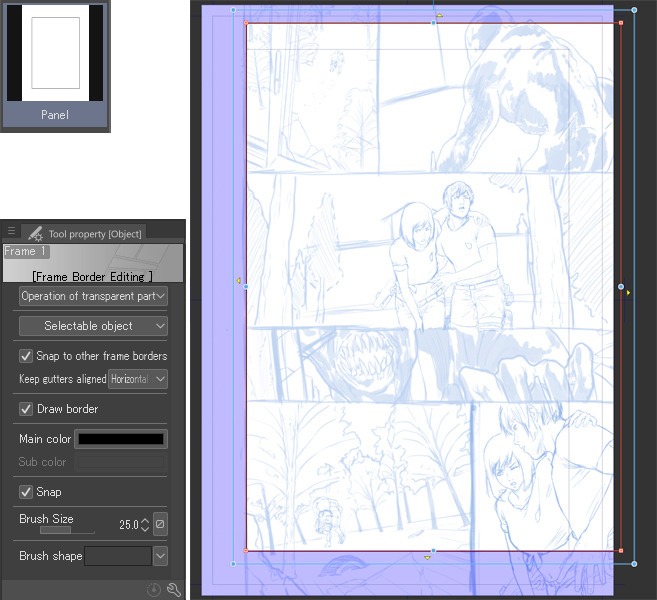Click right yellow triangle frame handle

628,293
